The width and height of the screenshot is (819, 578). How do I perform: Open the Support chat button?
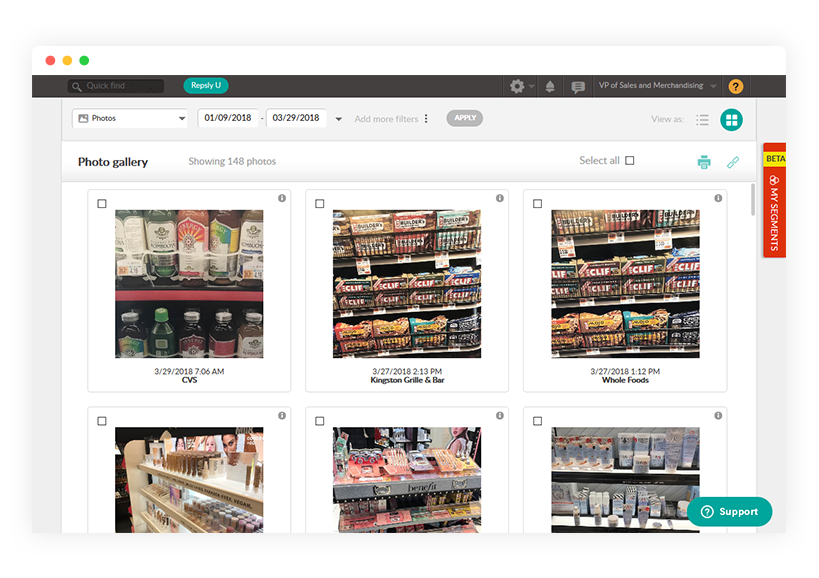pos(729,511)
